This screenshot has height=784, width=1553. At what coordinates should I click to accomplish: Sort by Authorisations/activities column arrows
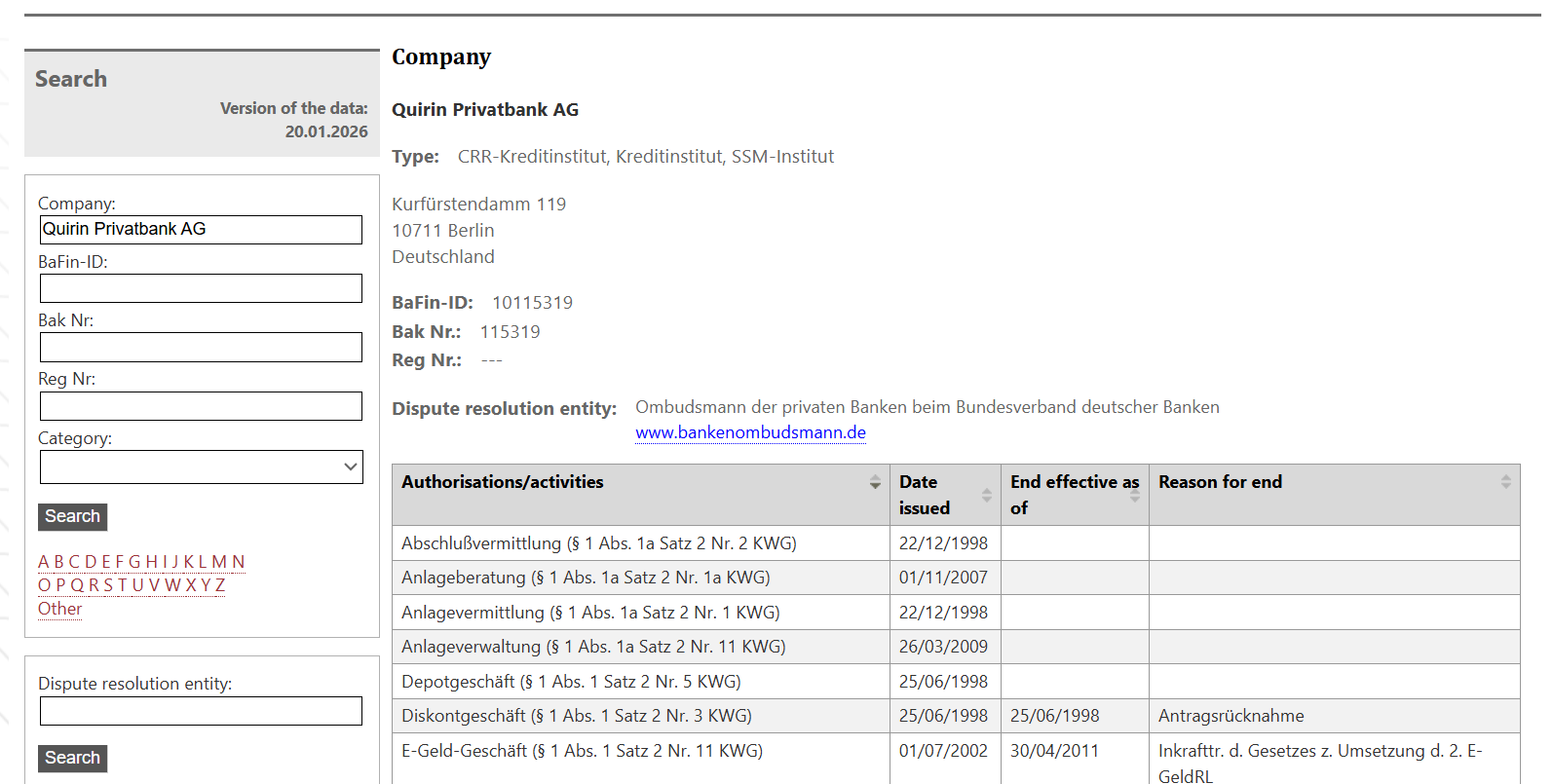(875, 482)
